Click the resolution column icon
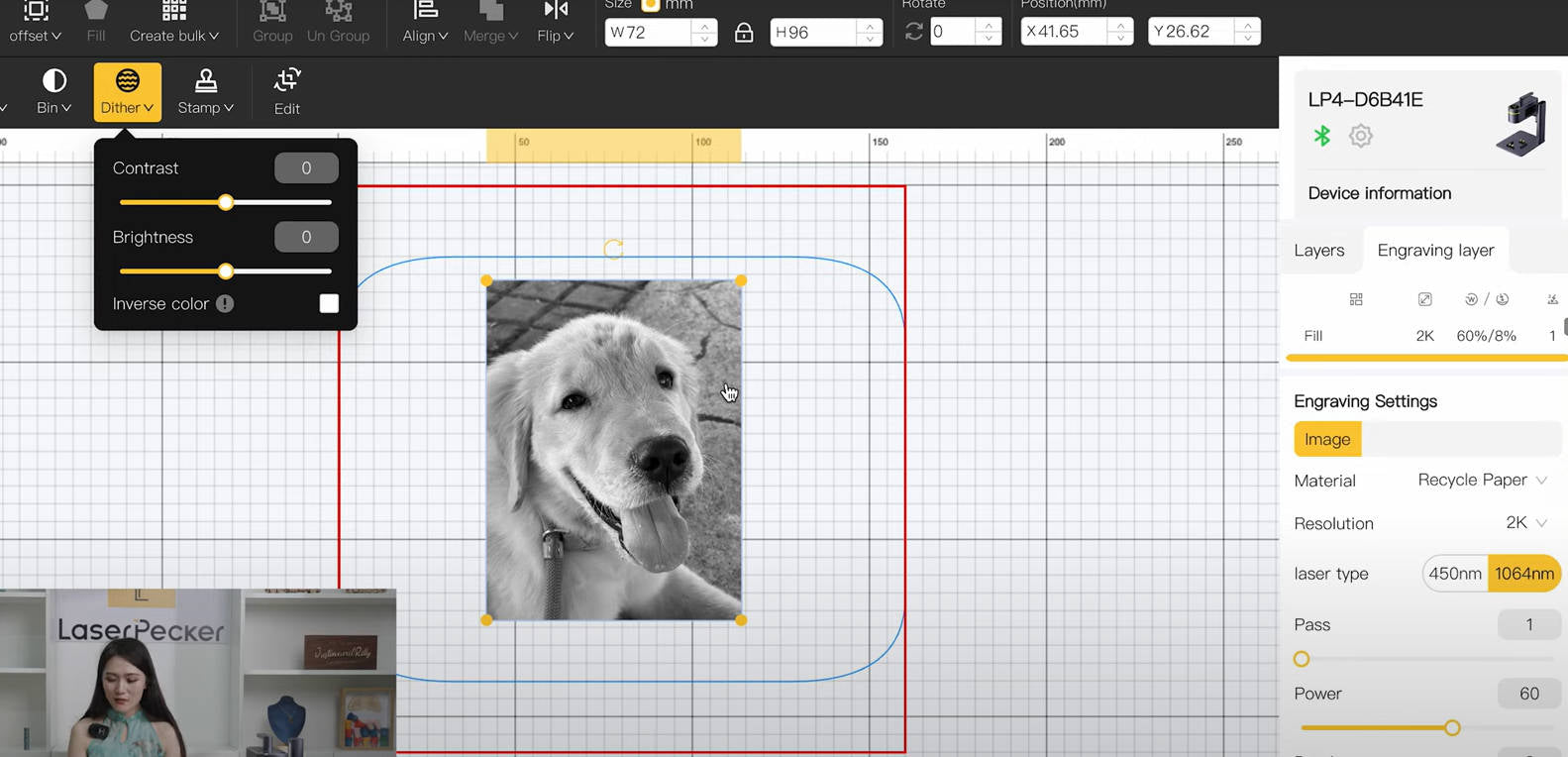The width and height of the screenshot is (1568, 757). (x=1424, y=299)
